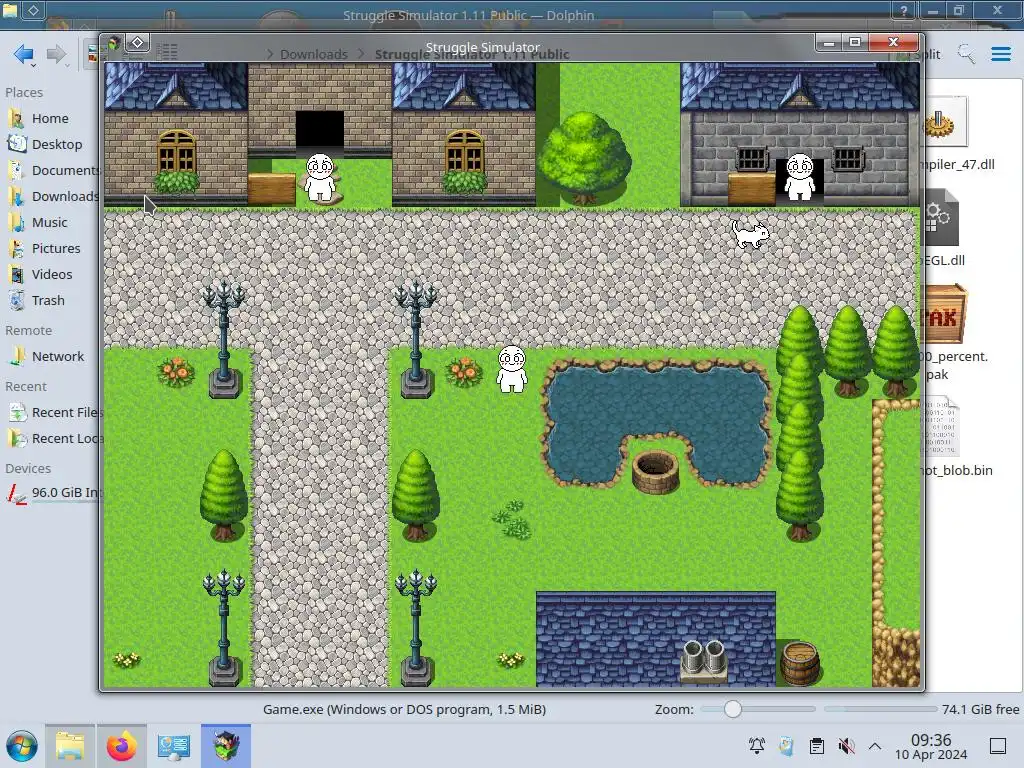Viewport: 1024px width, 768px height.
Task: Open the notifications bell in system tray
Action: [757, 746]
